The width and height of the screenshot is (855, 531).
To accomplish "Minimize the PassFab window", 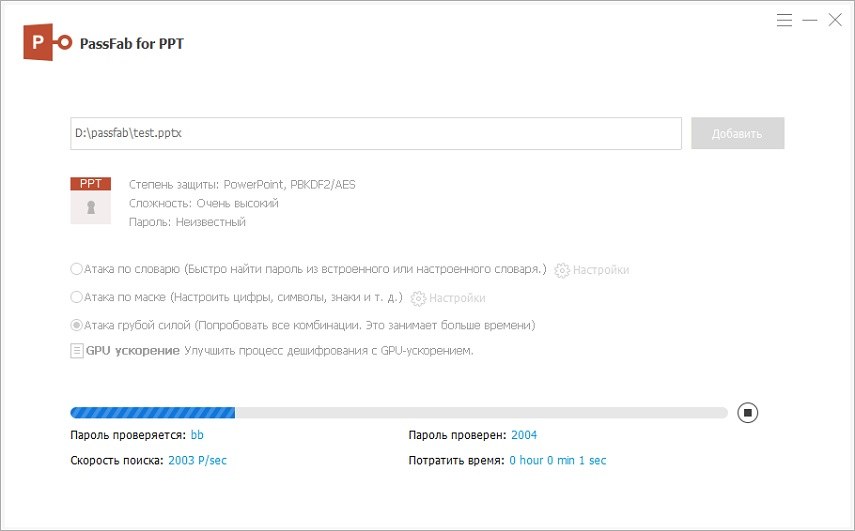I will (810, 20).
